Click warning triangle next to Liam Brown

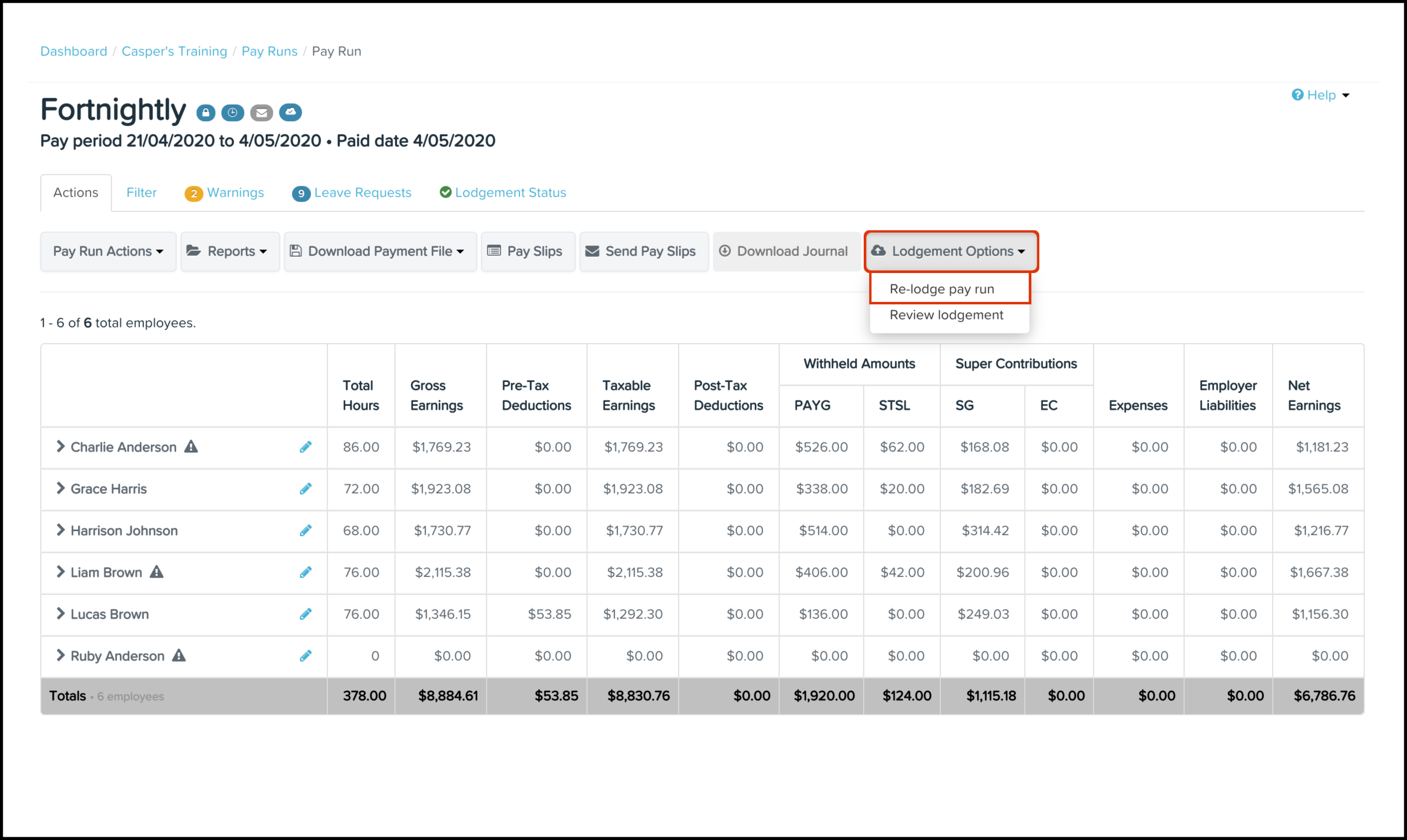(x=157, y=572)
